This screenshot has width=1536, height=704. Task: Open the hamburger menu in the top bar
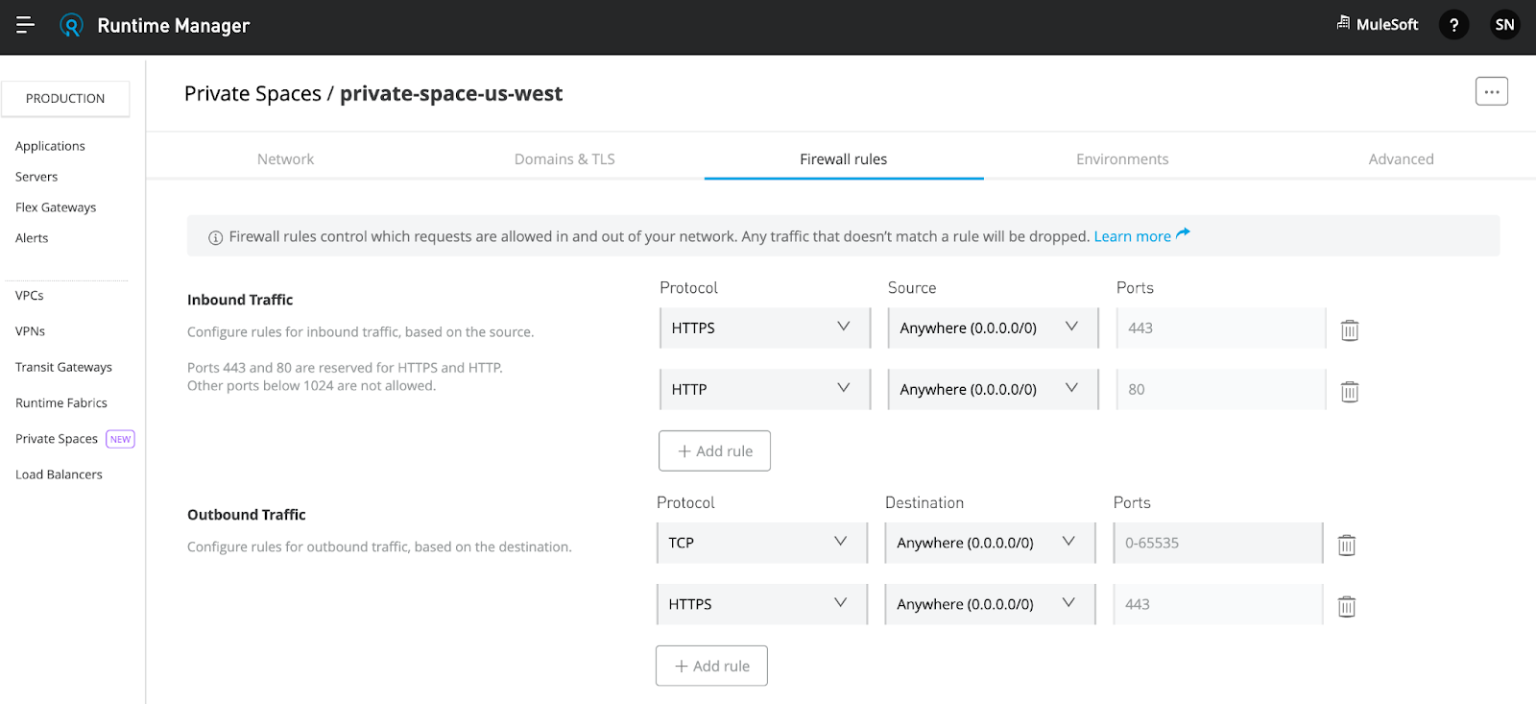tap(25, 25)
